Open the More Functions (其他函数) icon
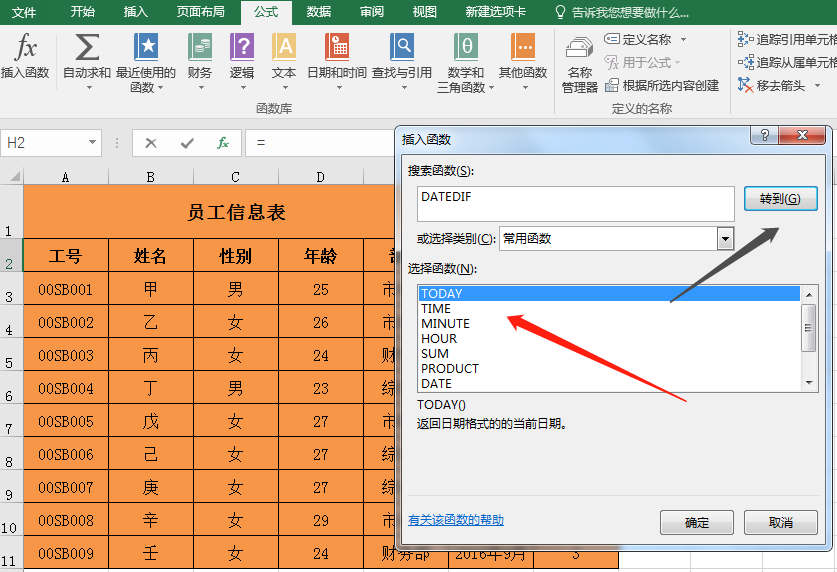 pyautogui.click(x=523, y=46)
